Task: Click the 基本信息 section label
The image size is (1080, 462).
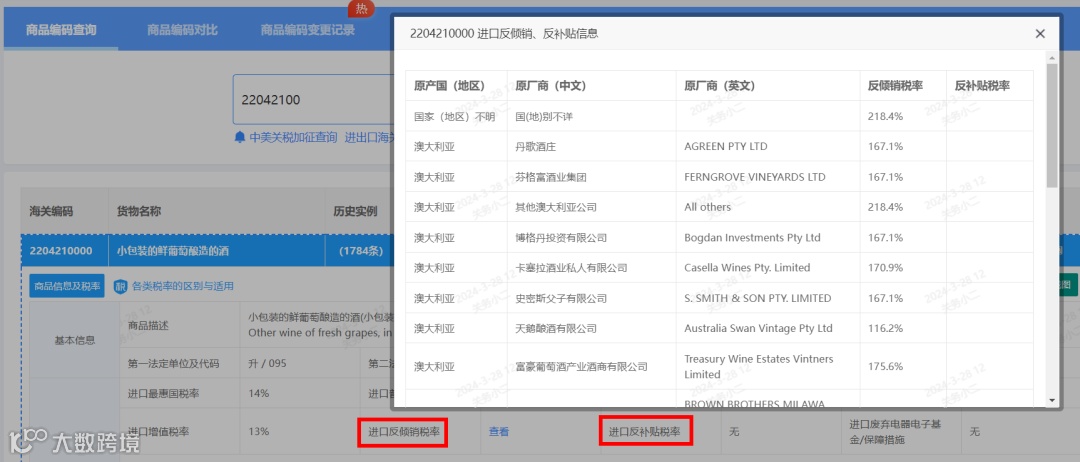Action: (74, 340)
